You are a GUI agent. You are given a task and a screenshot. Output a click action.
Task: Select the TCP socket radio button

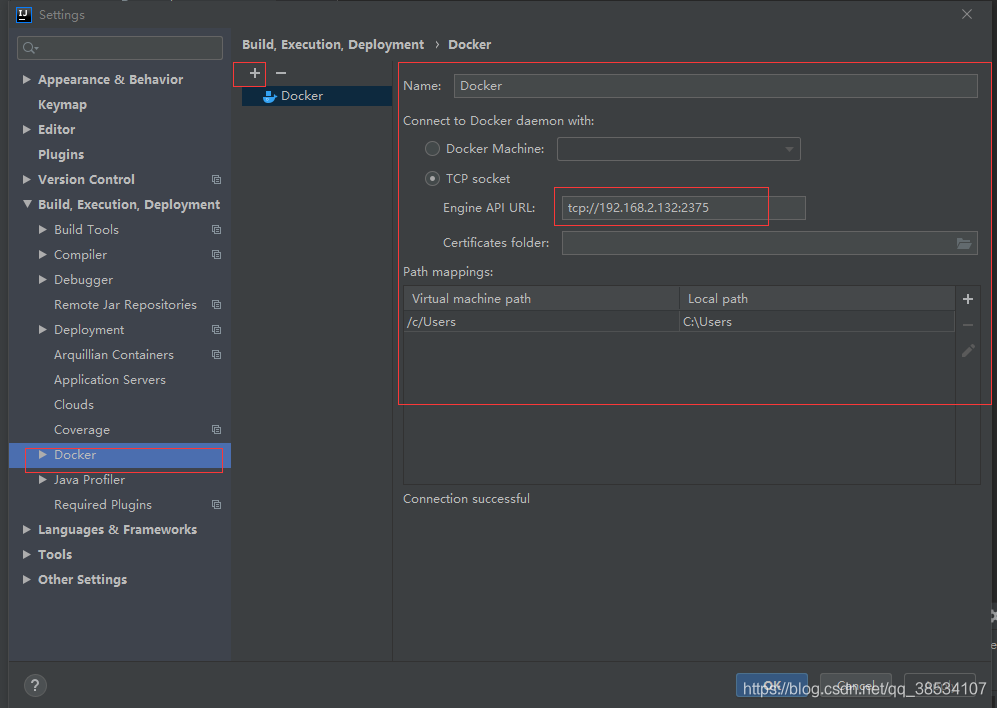point(432,179)
